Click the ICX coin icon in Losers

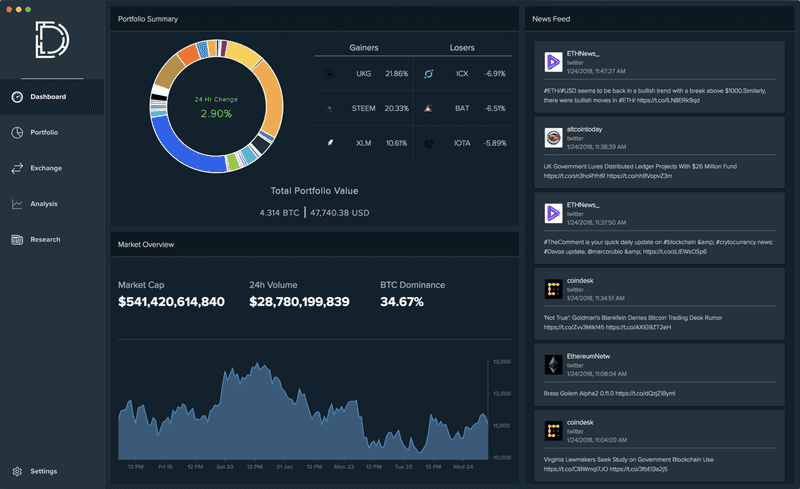pos(428,74)
